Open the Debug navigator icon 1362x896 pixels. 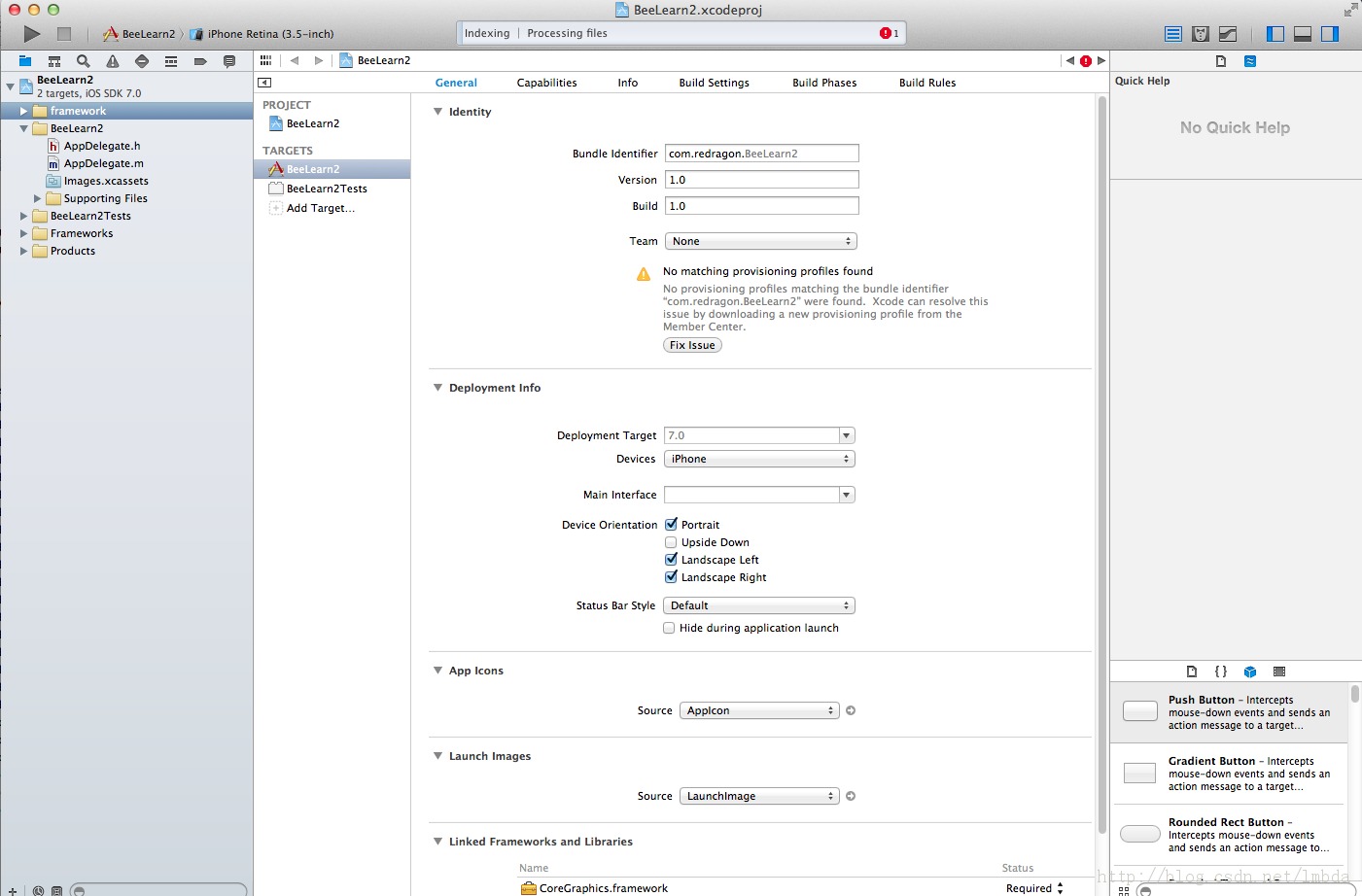click(171, 61)
